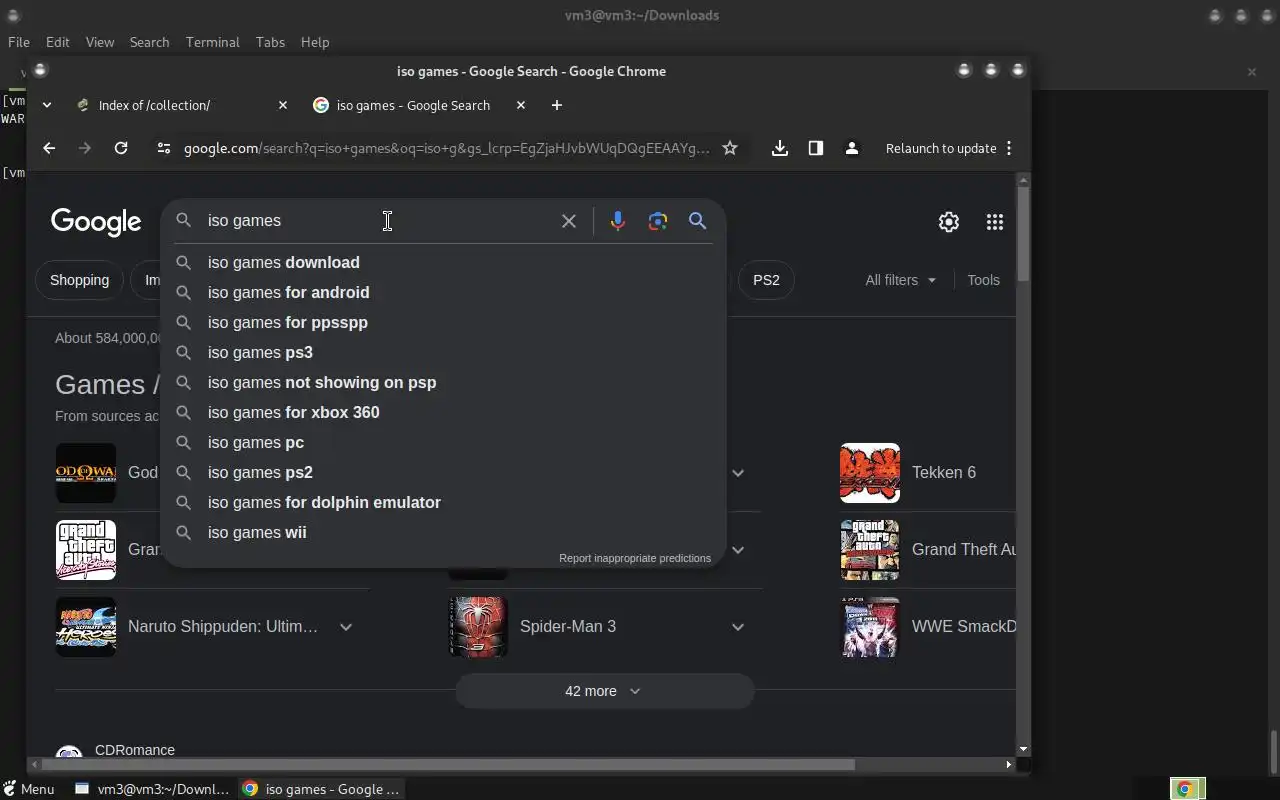The image size is (1280, 800).
Task: Open the taskbar Menu button
Action: [29, 789]
